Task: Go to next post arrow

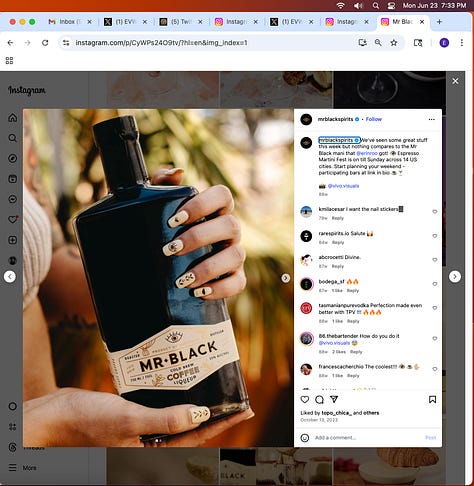Action: (x=455, y=276)
